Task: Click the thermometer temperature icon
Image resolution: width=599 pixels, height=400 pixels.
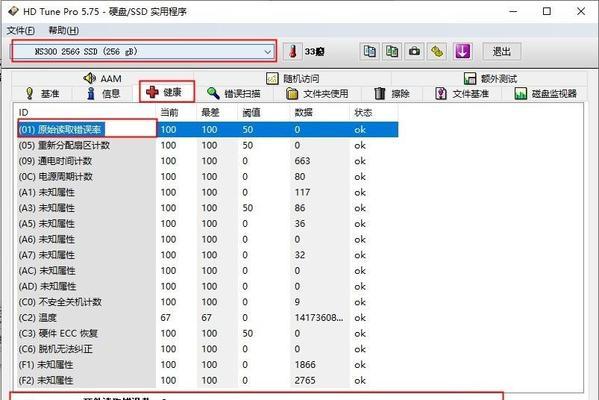Action: pyautogui.click(x=293, y=51)
